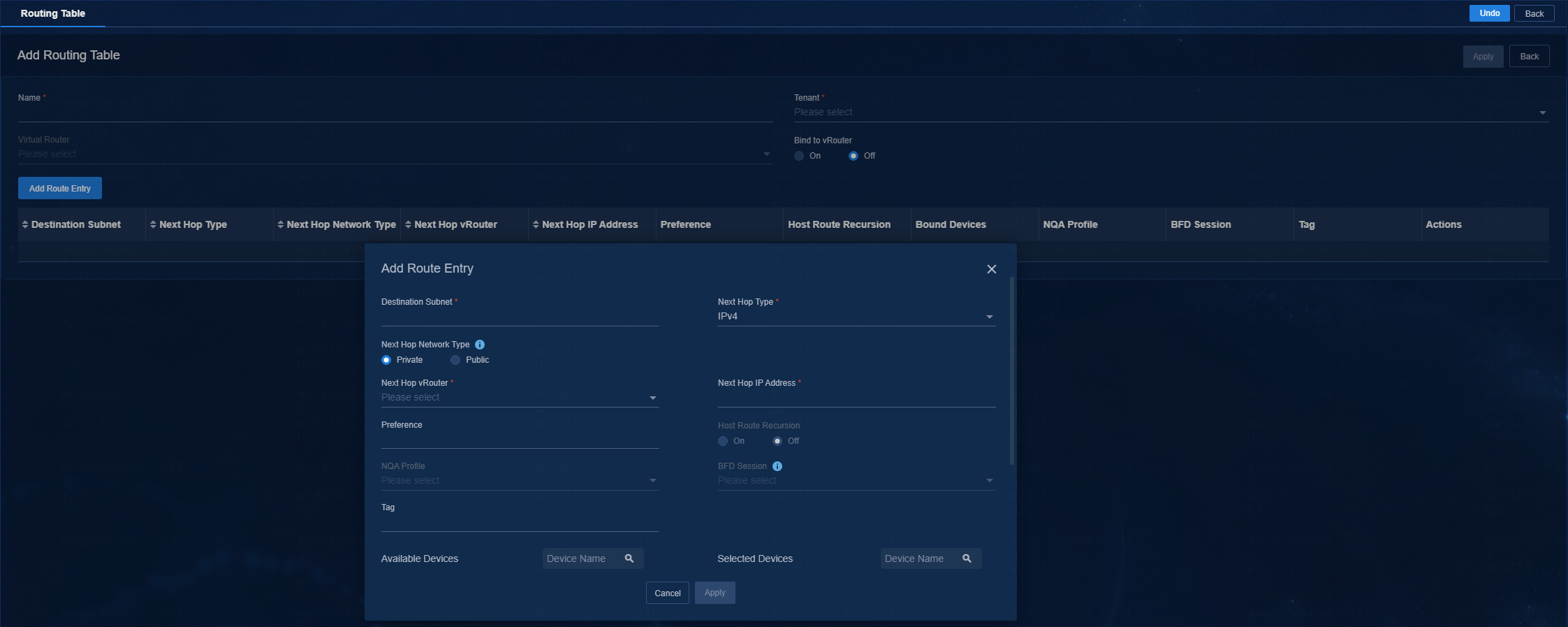This screenshot has height=627, width=1568.
Task: Click Back in the top bar
Action: 1534,13
